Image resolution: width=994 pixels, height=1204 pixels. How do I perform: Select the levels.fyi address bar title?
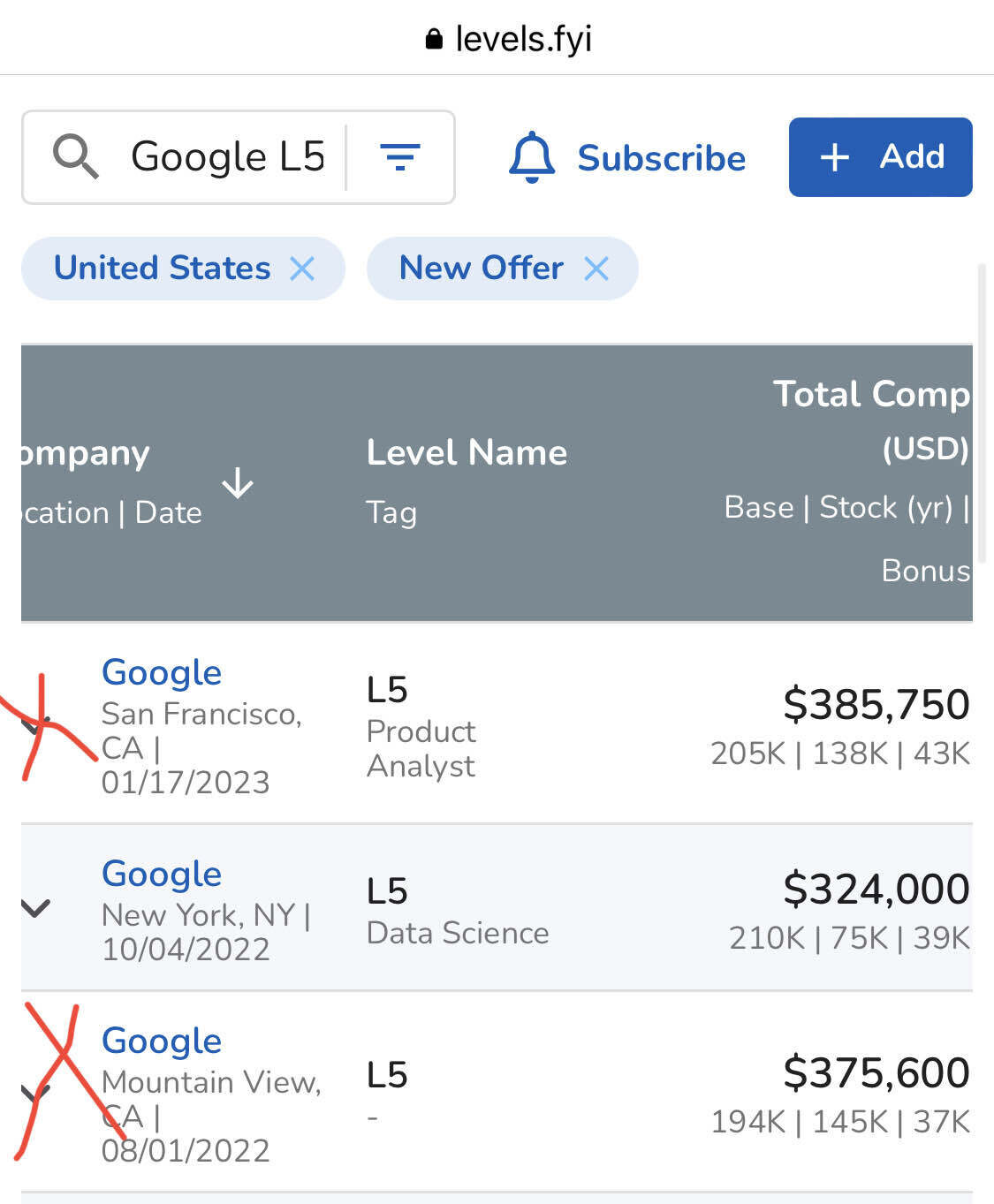pos(522,37)
